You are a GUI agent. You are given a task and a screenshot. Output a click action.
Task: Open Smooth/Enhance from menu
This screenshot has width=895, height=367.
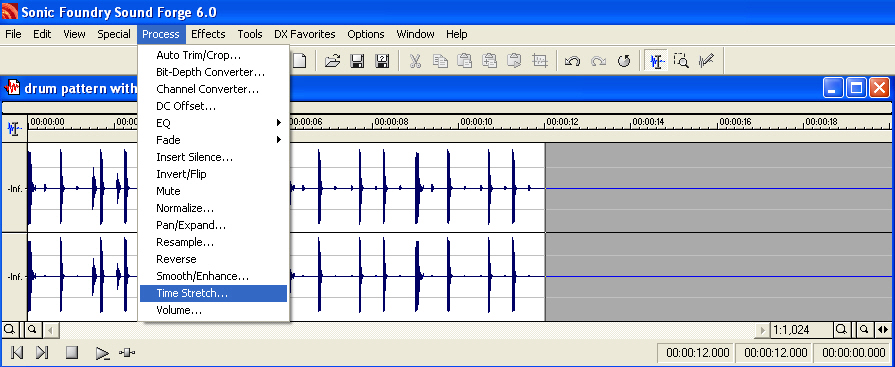click(213, 276)
